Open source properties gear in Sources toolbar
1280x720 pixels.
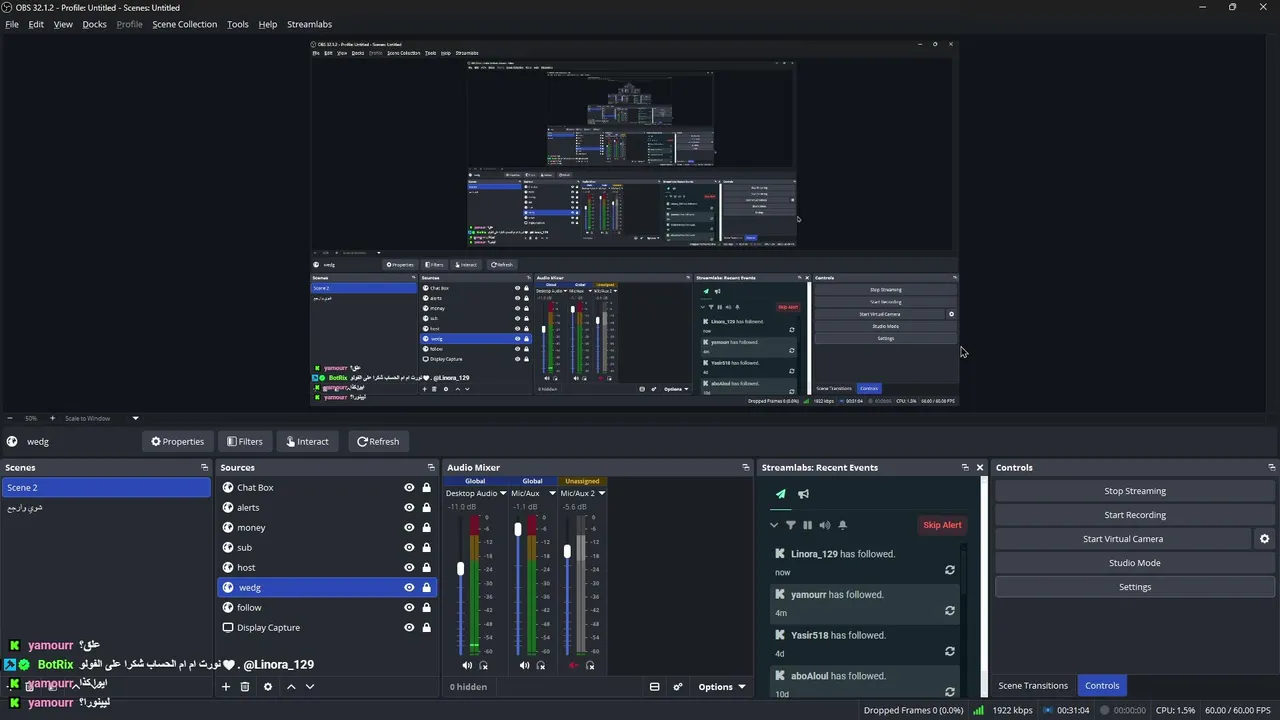click(x=268, y=687)
